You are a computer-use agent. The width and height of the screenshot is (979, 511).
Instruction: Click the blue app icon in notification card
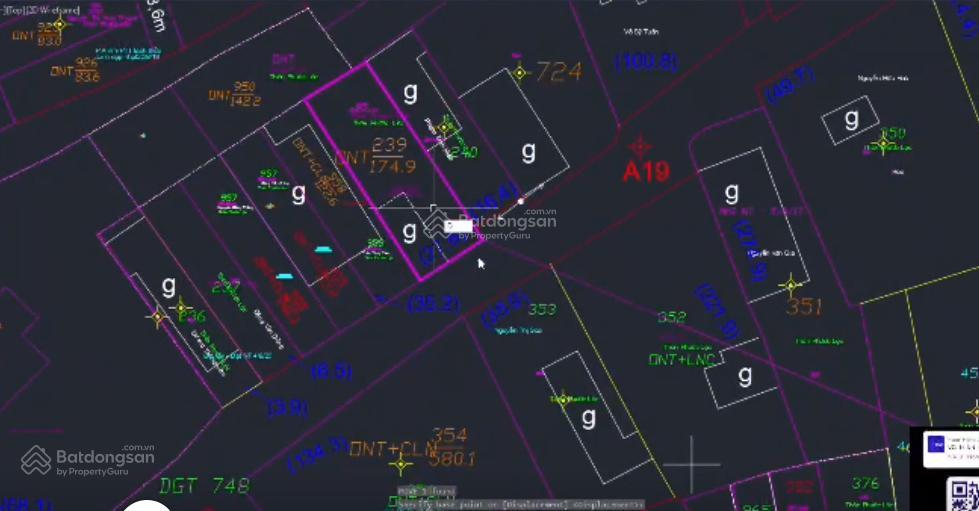point(936,444)
